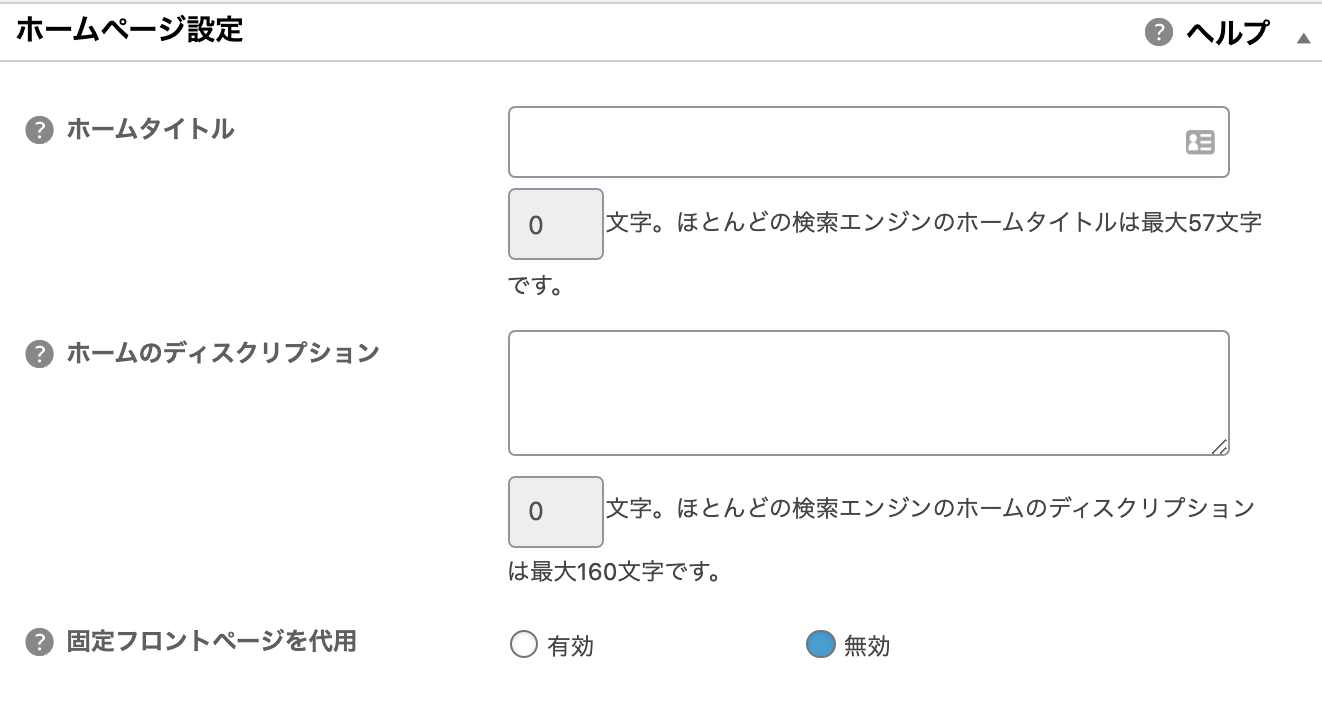
Task: Click the 固定フロントページを代用 label text
Action: click(x=212, y=641)
